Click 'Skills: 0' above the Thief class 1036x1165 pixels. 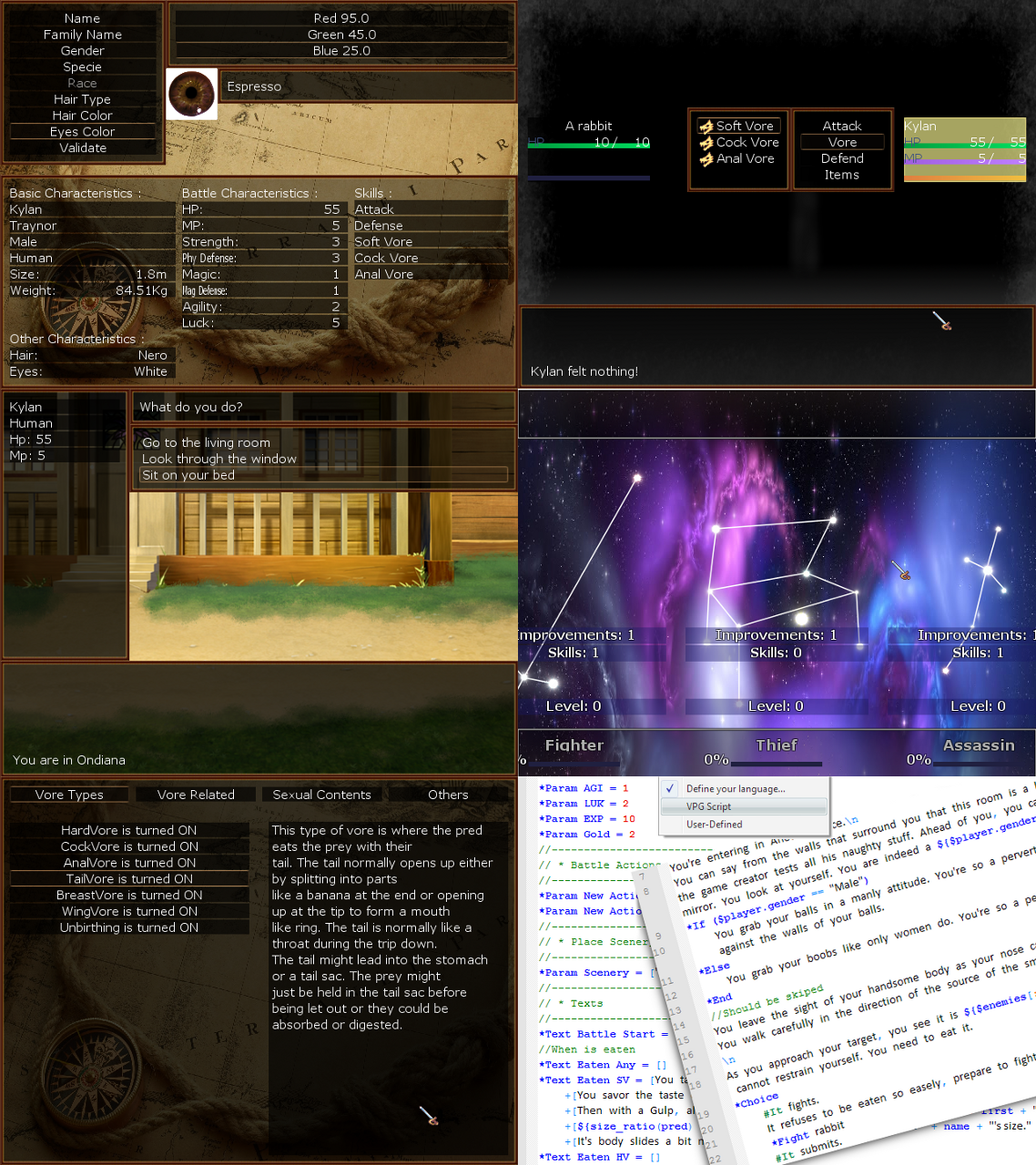pos(776,653)
